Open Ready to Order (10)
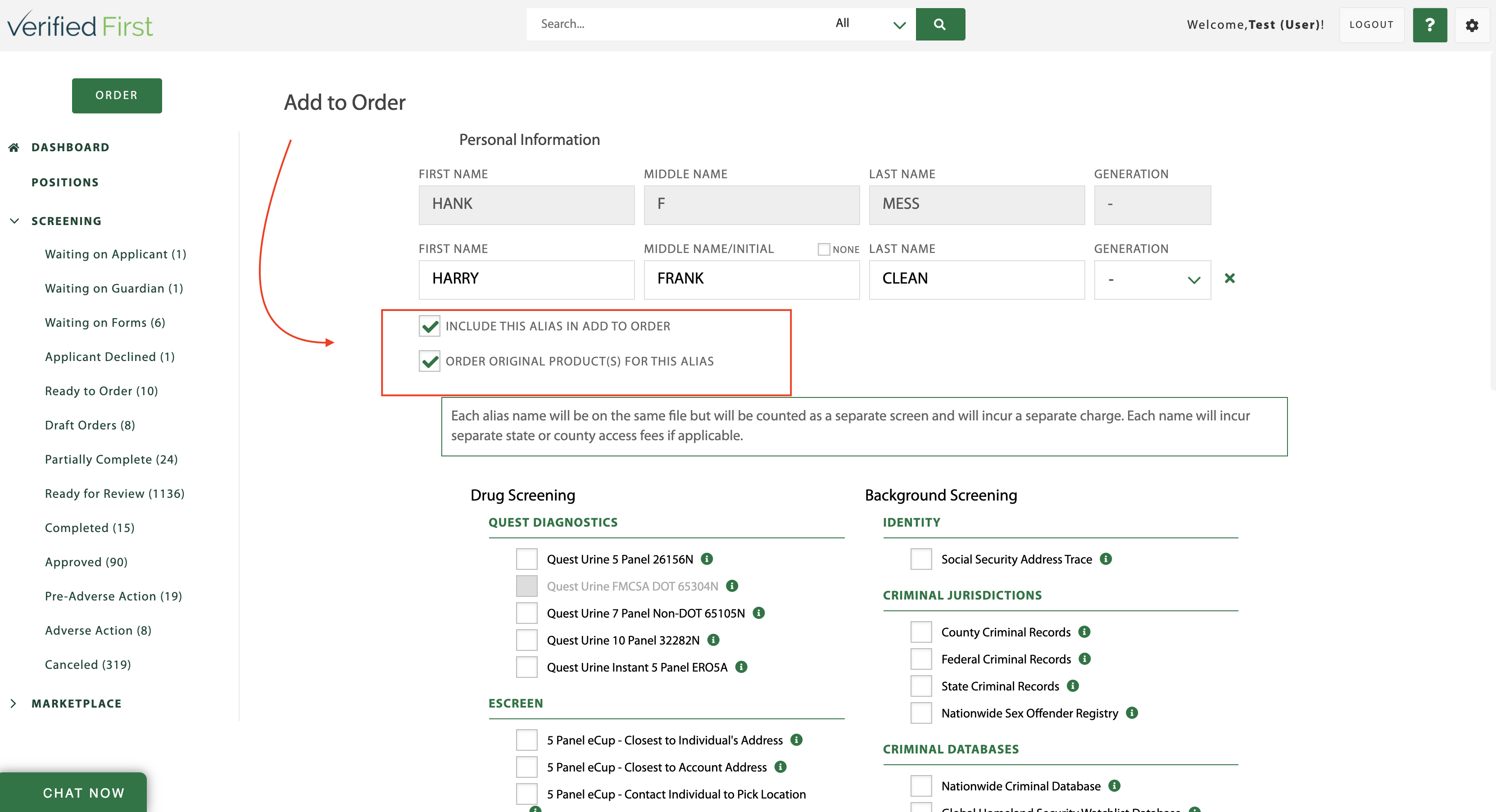This screenshot has width=1496, height=812. (x=102, y=391)
